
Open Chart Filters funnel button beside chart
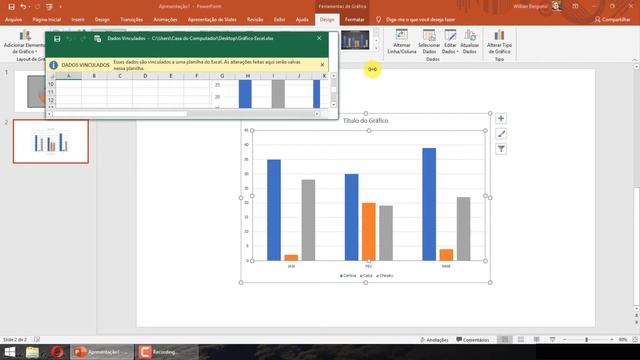501,149
